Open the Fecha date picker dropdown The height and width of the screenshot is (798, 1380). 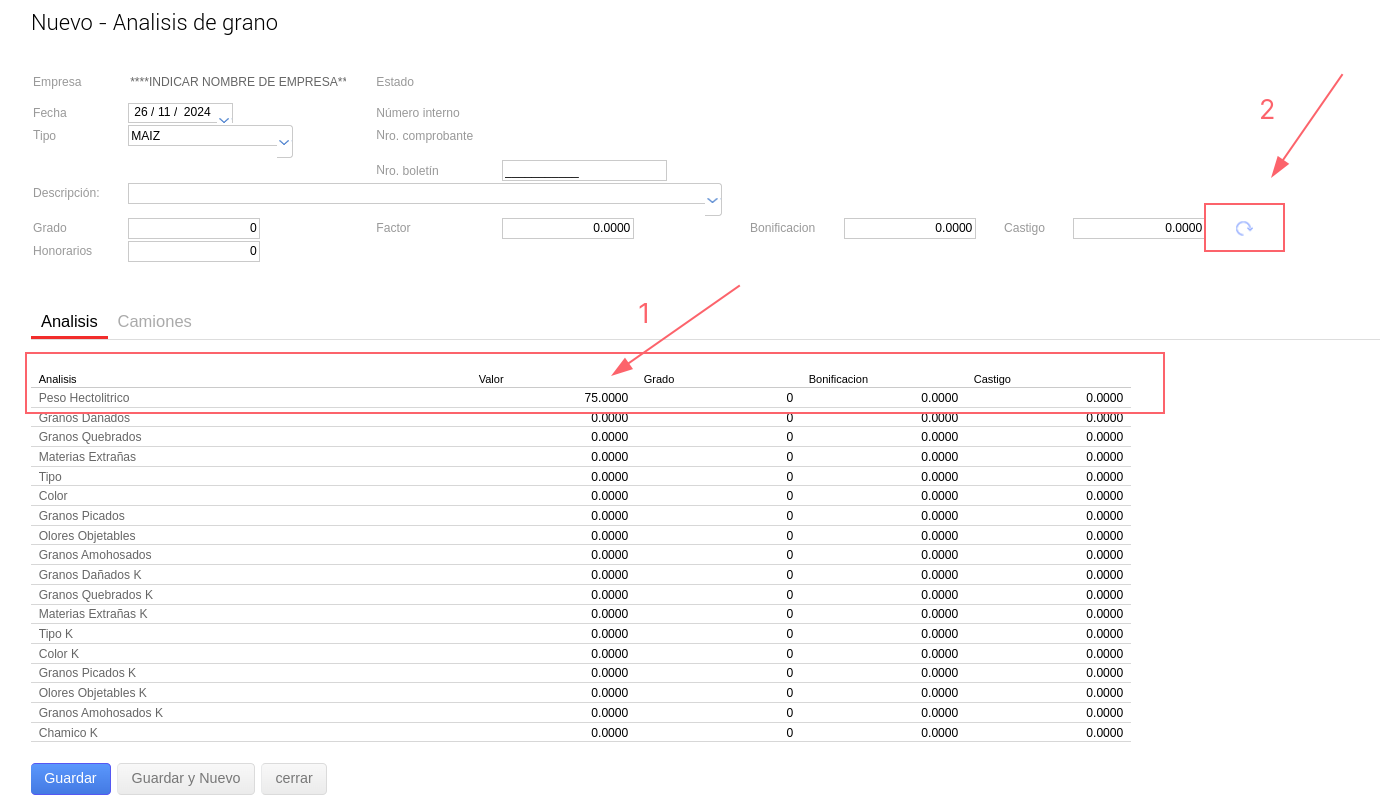(x=224, y=119)
